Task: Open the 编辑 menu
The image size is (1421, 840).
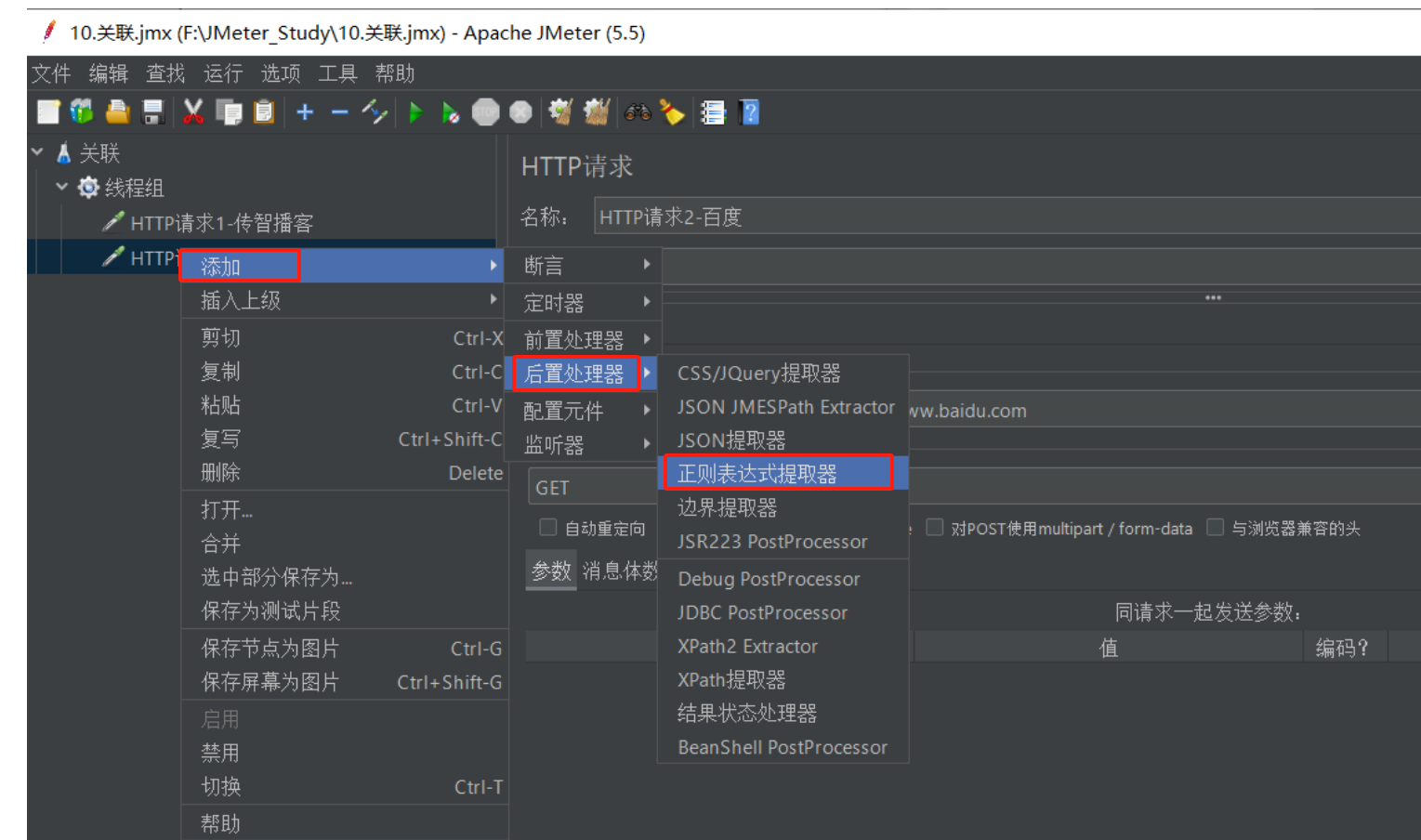Action: click(109, 73)
